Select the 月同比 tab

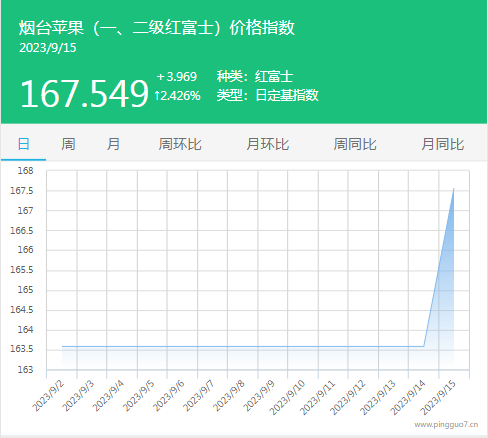(x=443, y=144)
